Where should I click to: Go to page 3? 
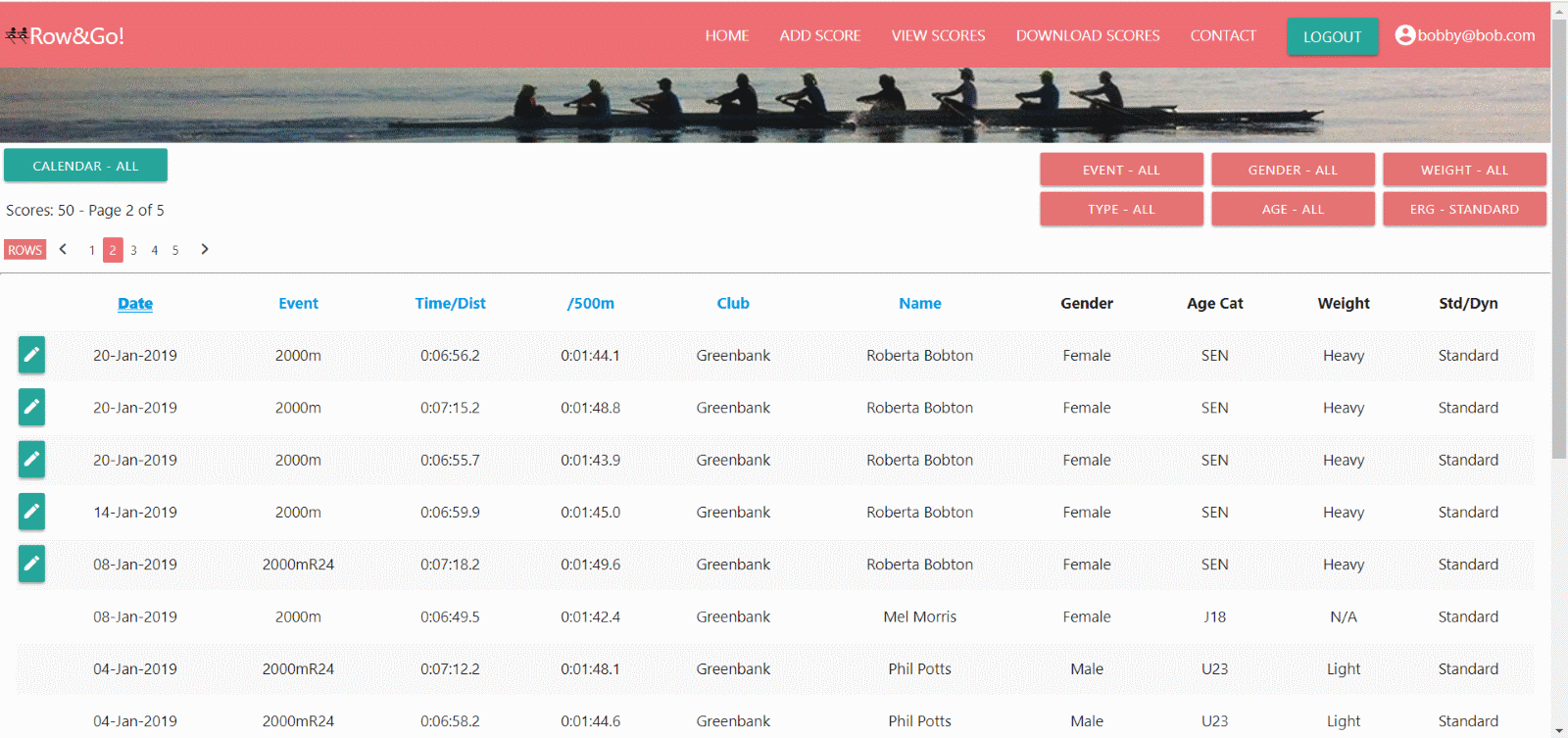133,250
